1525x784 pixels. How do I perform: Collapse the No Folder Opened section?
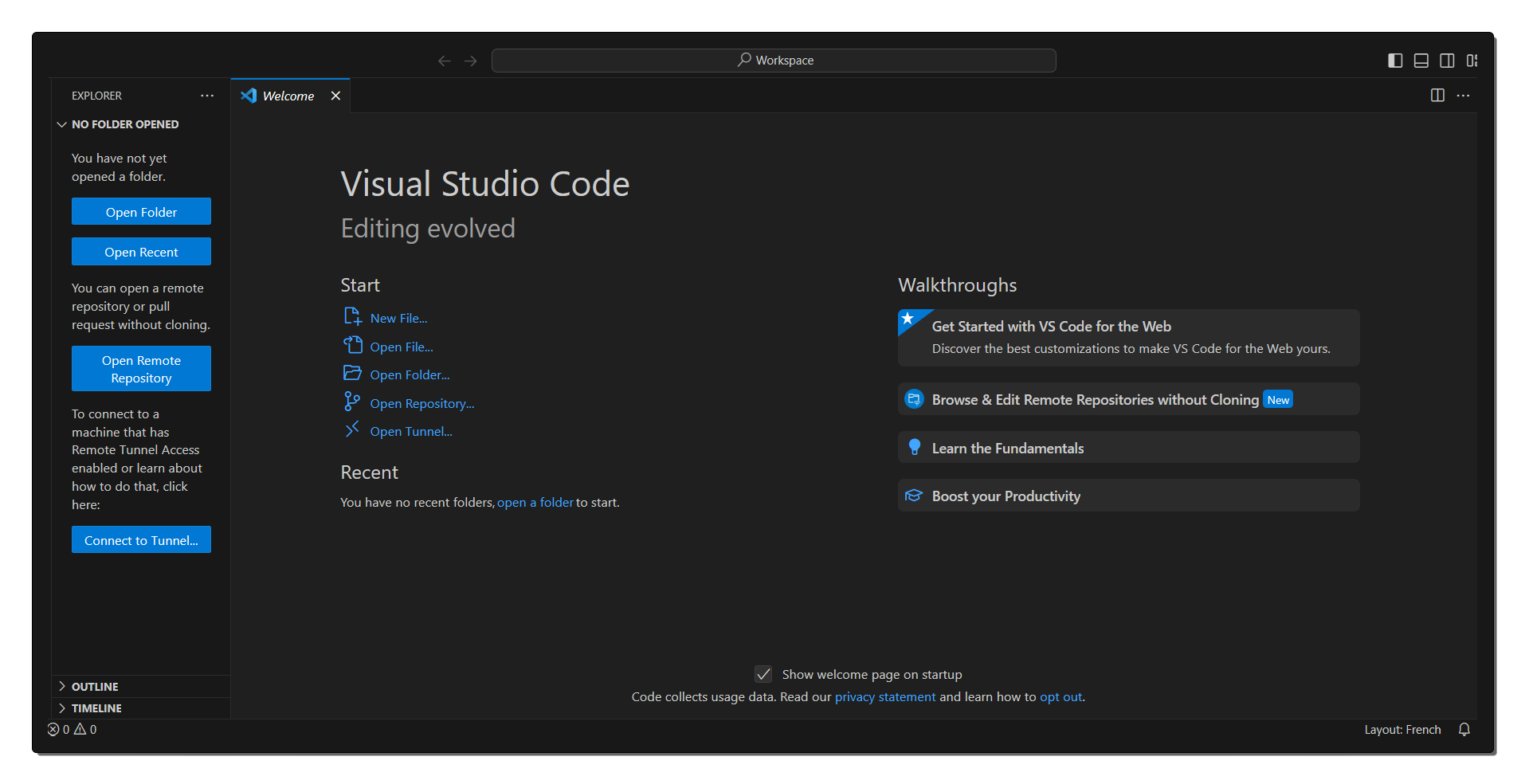click(x=141, y=124)
